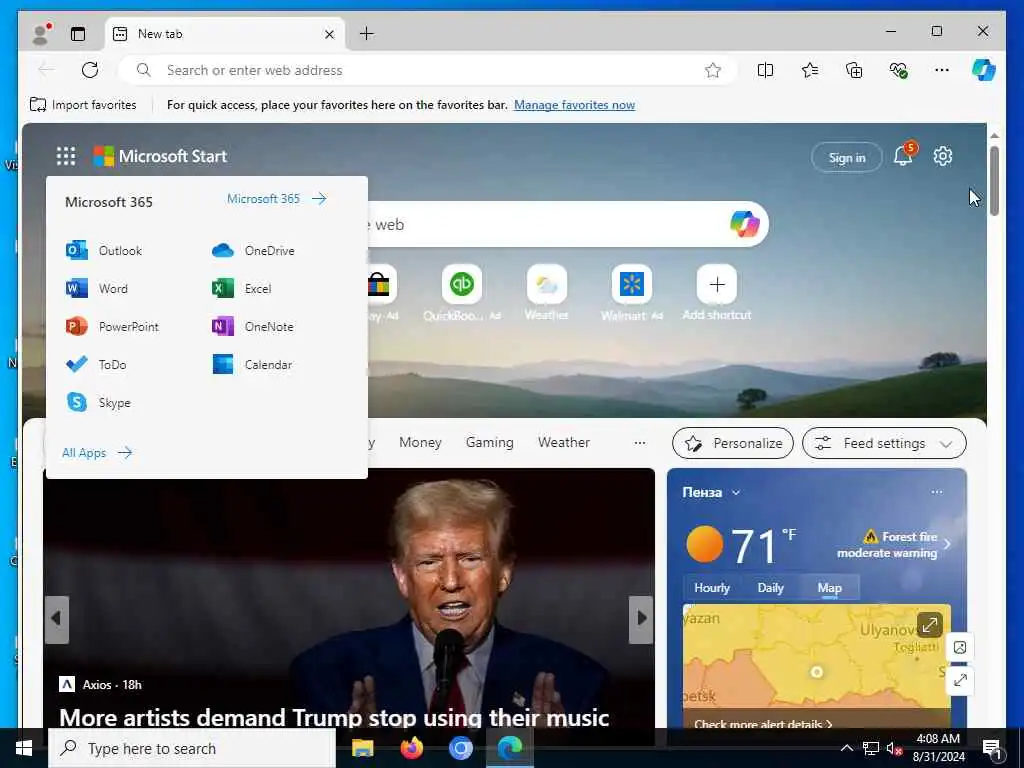Screen dimensions: 1024x768
Task: Open the Copilot sidebar button in toolbar
Action: tap(983, 69)
